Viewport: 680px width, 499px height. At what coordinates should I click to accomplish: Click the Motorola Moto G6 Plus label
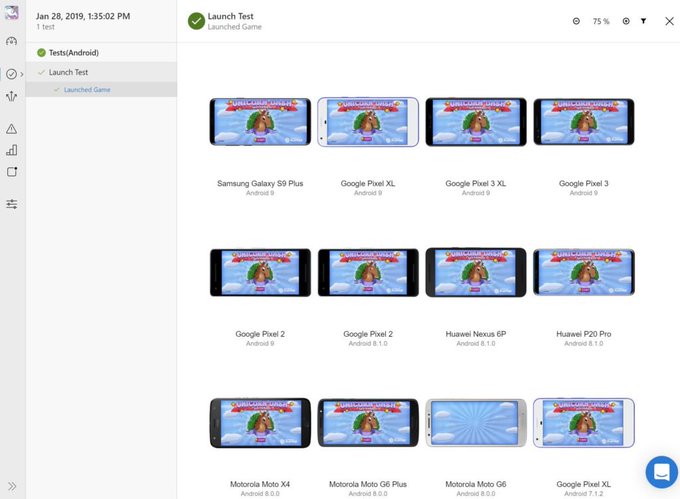pos(368,484)
